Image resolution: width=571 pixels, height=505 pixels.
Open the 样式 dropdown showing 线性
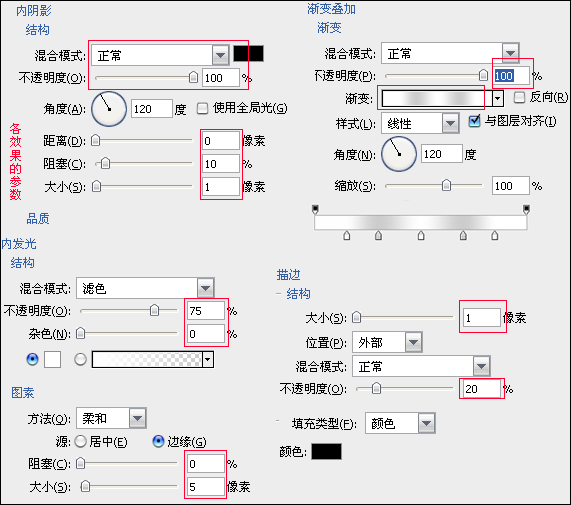420,123
